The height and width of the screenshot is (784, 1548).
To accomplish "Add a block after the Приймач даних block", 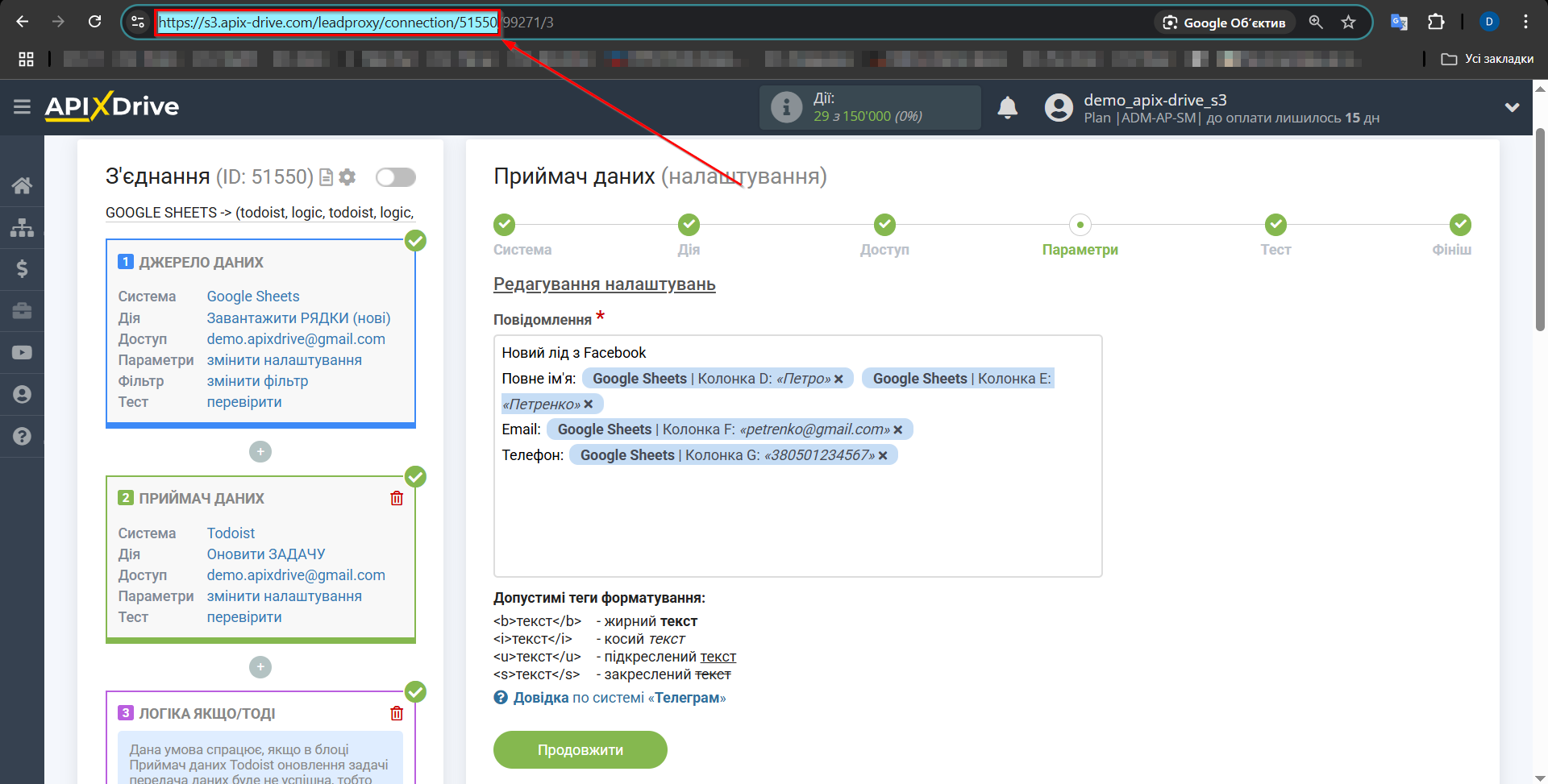I will coord(260,667).
